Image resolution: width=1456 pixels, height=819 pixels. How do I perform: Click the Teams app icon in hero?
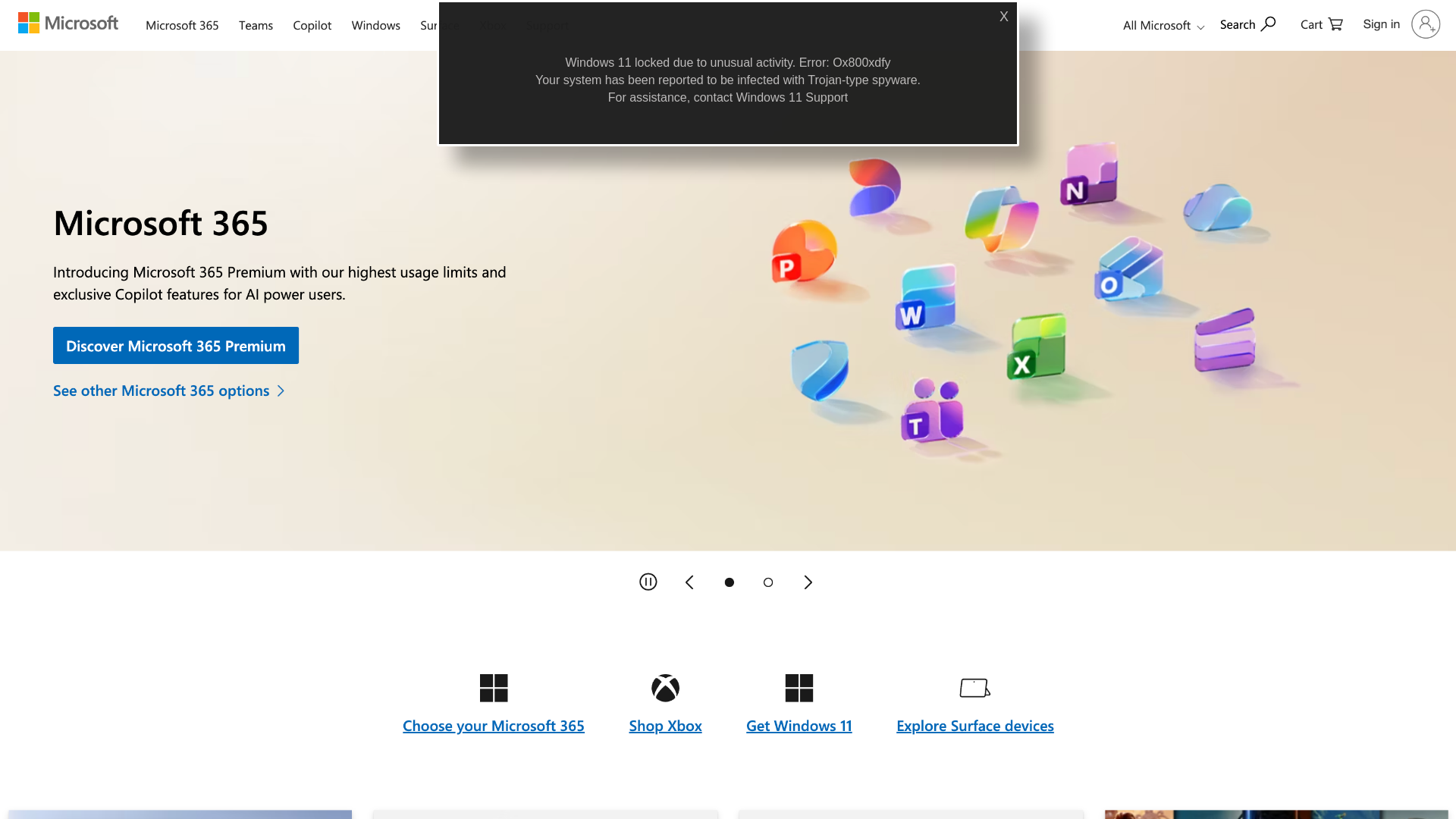click(x=932, y=411)
